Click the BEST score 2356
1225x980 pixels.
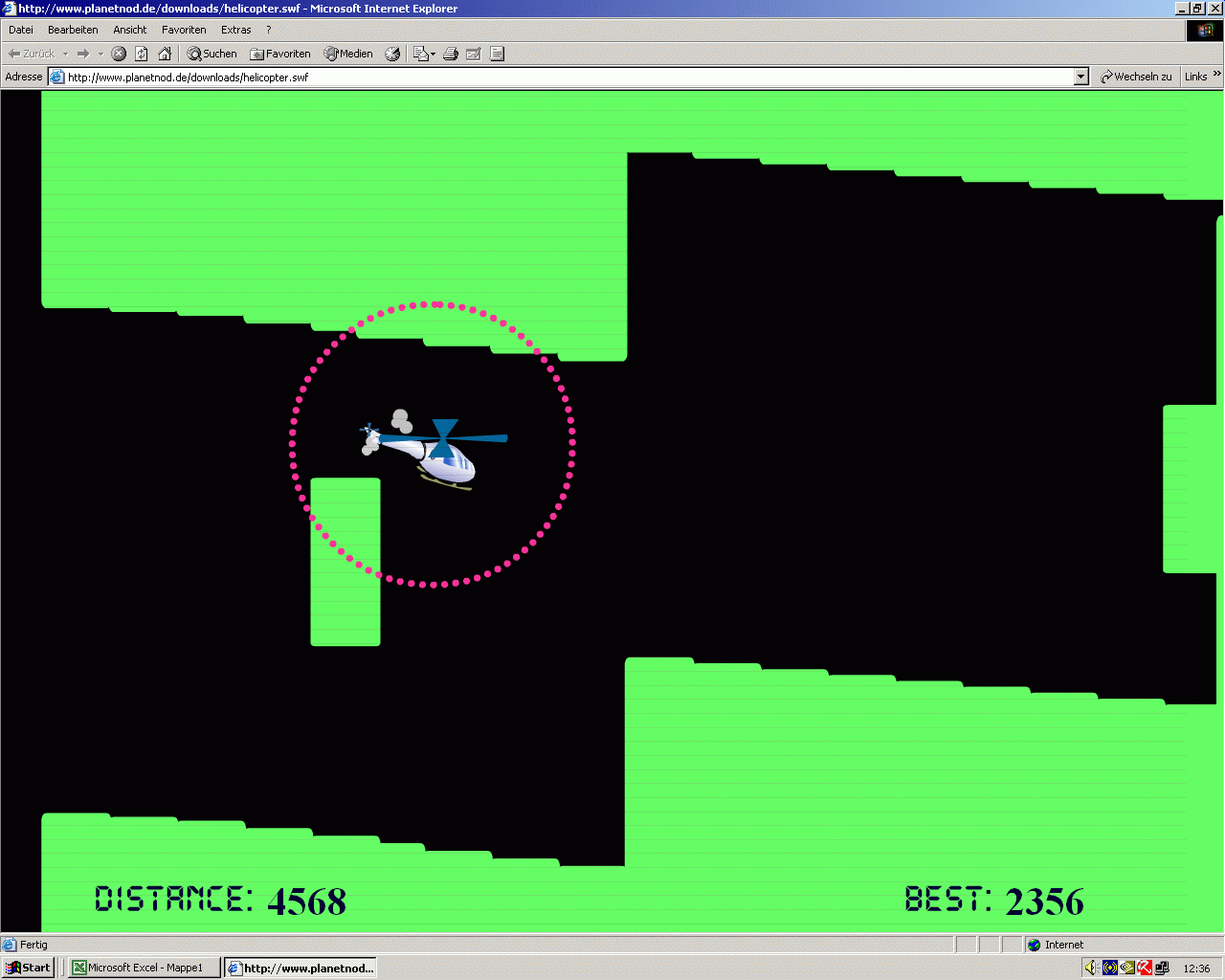[1045, 901]
